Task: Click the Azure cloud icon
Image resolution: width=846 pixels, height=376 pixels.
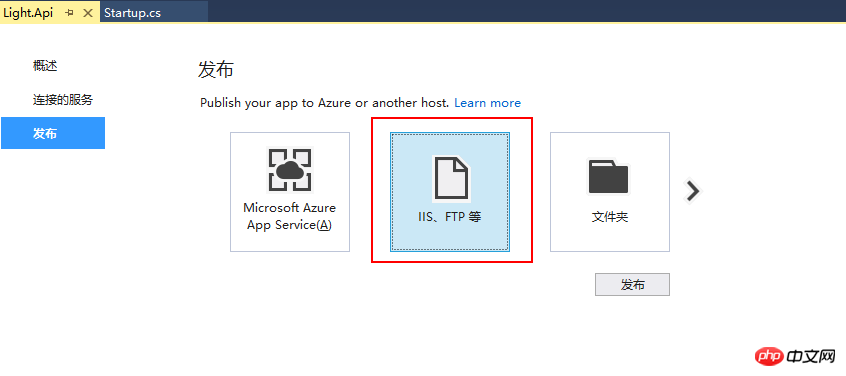Action: pyautogui.click(x=290, y=170)
